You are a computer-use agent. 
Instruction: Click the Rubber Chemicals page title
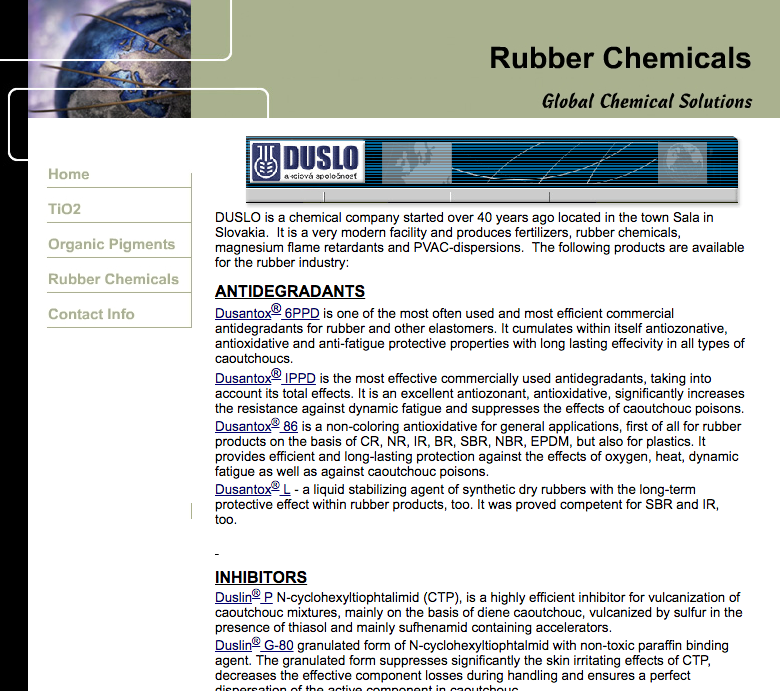(620, 58)
